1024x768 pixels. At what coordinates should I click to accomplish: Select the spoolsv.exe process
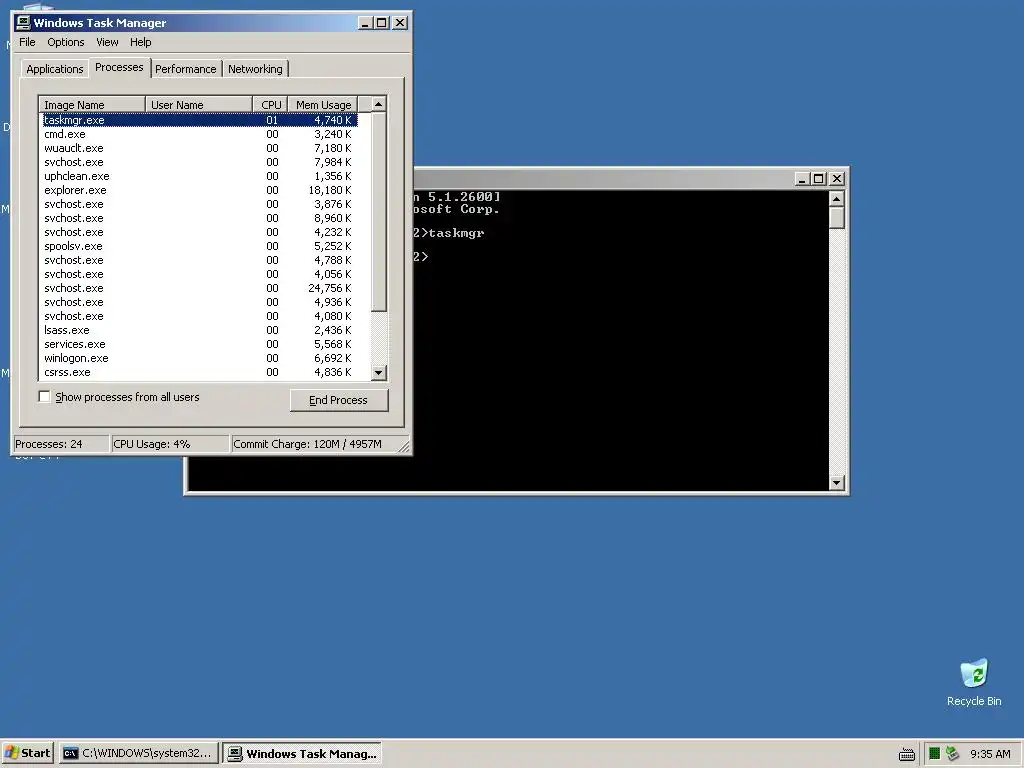click(x=200, y=246)
